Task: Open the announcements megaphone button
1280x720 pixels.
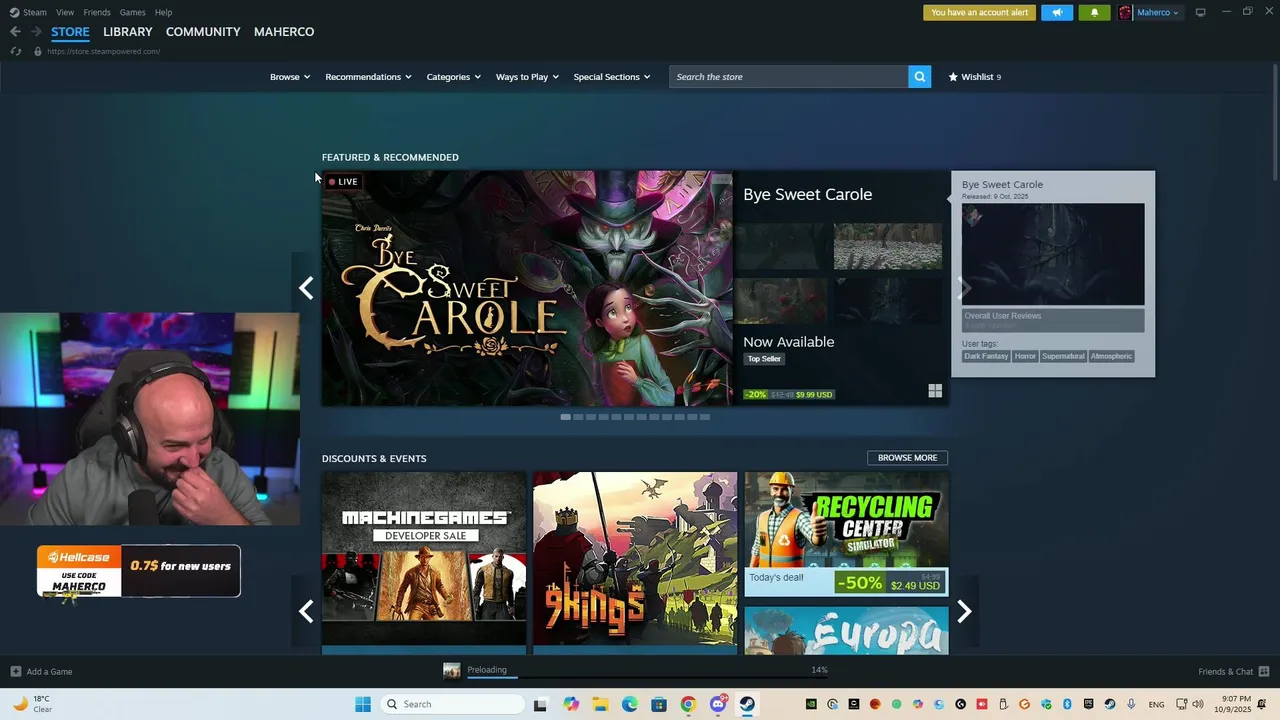Action: tap(1057, 13)
